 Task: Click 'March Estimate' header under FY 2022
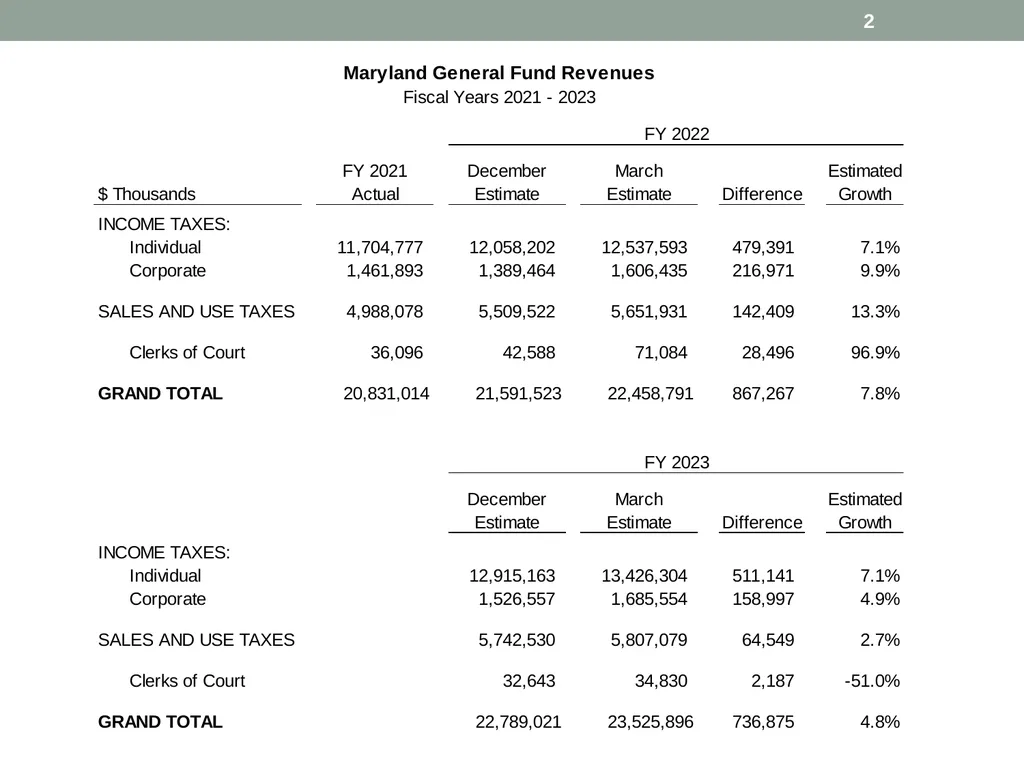pyautogui.click(x=639, y=182)
